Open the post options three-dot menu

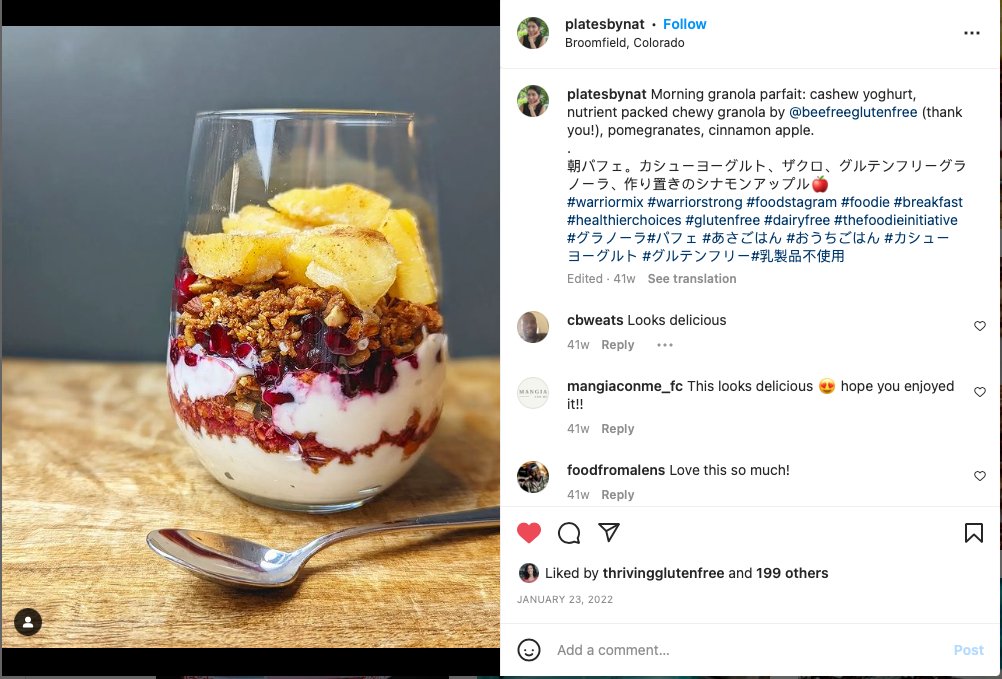[x=971, y=33]
